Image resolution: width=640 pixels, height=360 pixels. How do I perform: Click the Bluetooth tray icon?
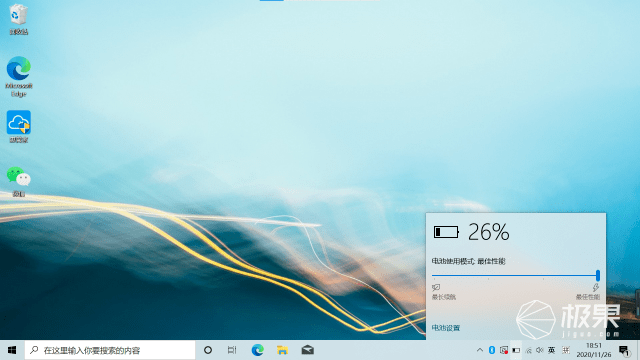click(x=492, y=350)
